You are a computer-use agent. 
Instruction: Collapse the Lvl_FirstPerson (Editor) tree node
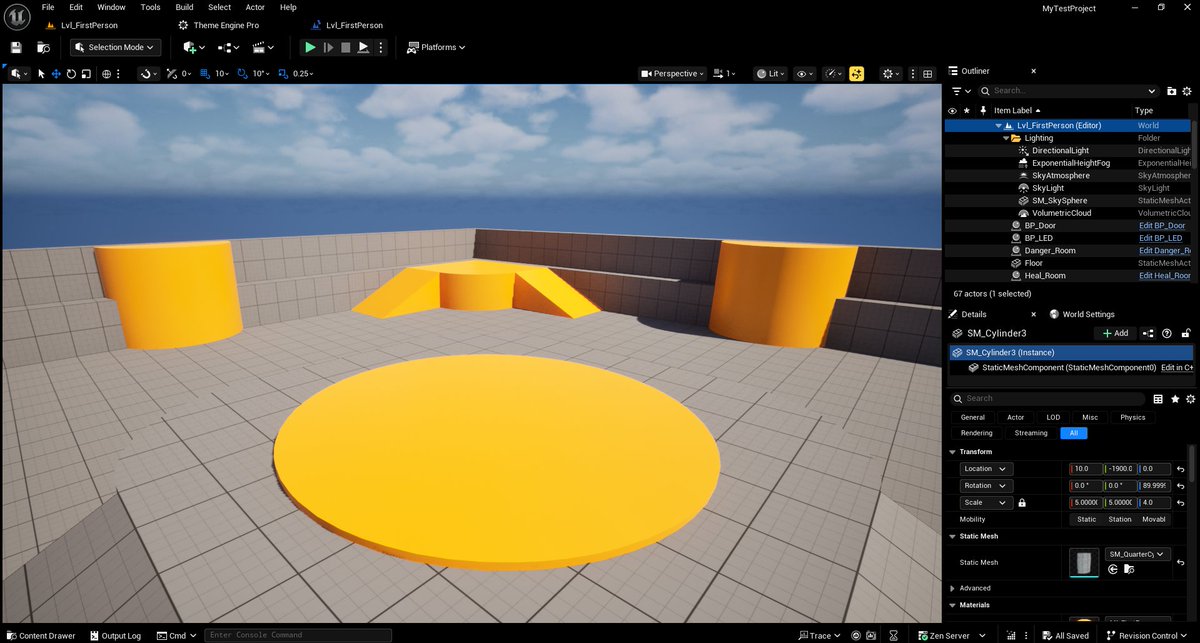(x=997, y=126)
